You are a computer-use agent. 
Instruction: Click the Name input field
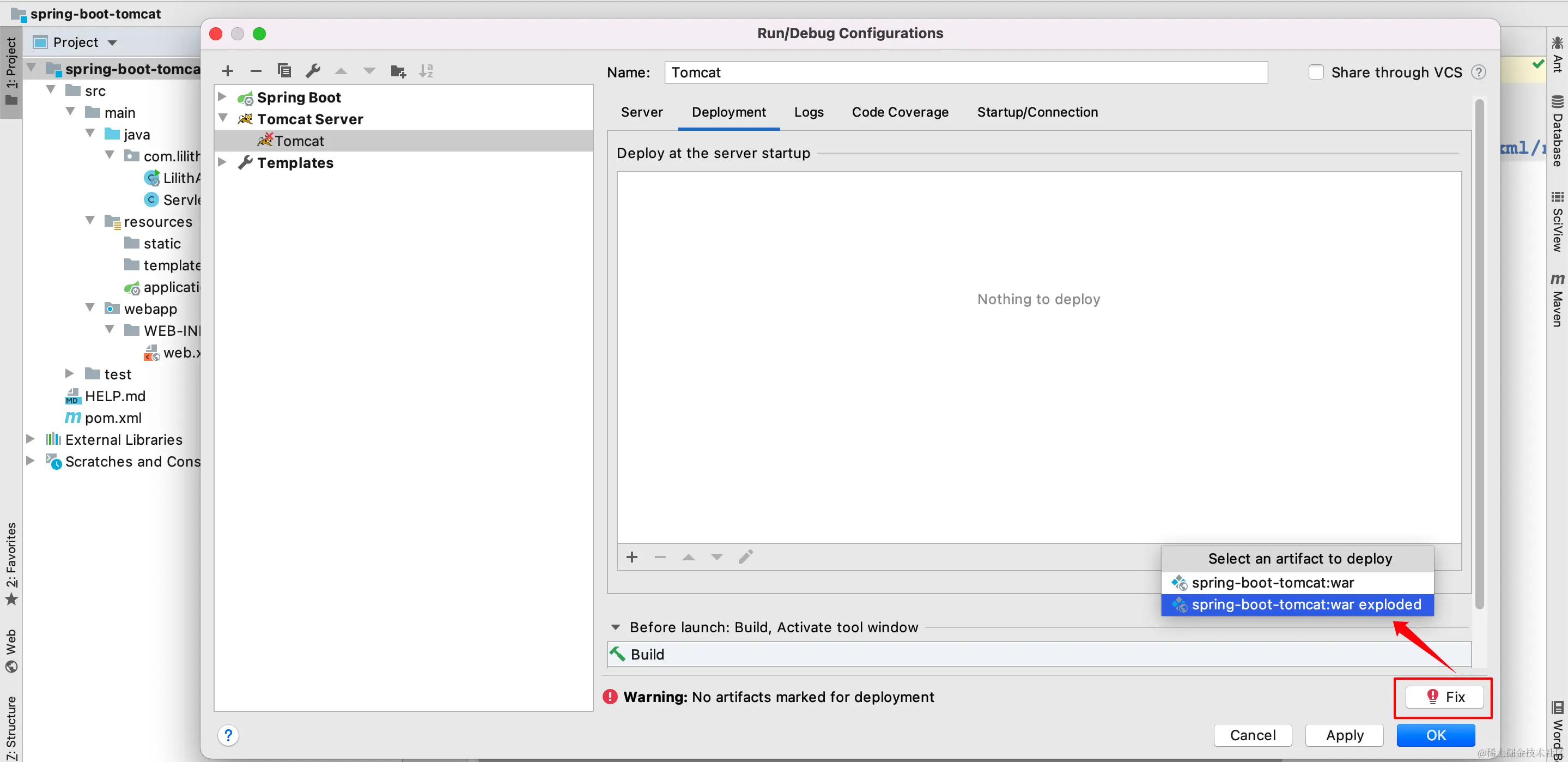(965, 72)
